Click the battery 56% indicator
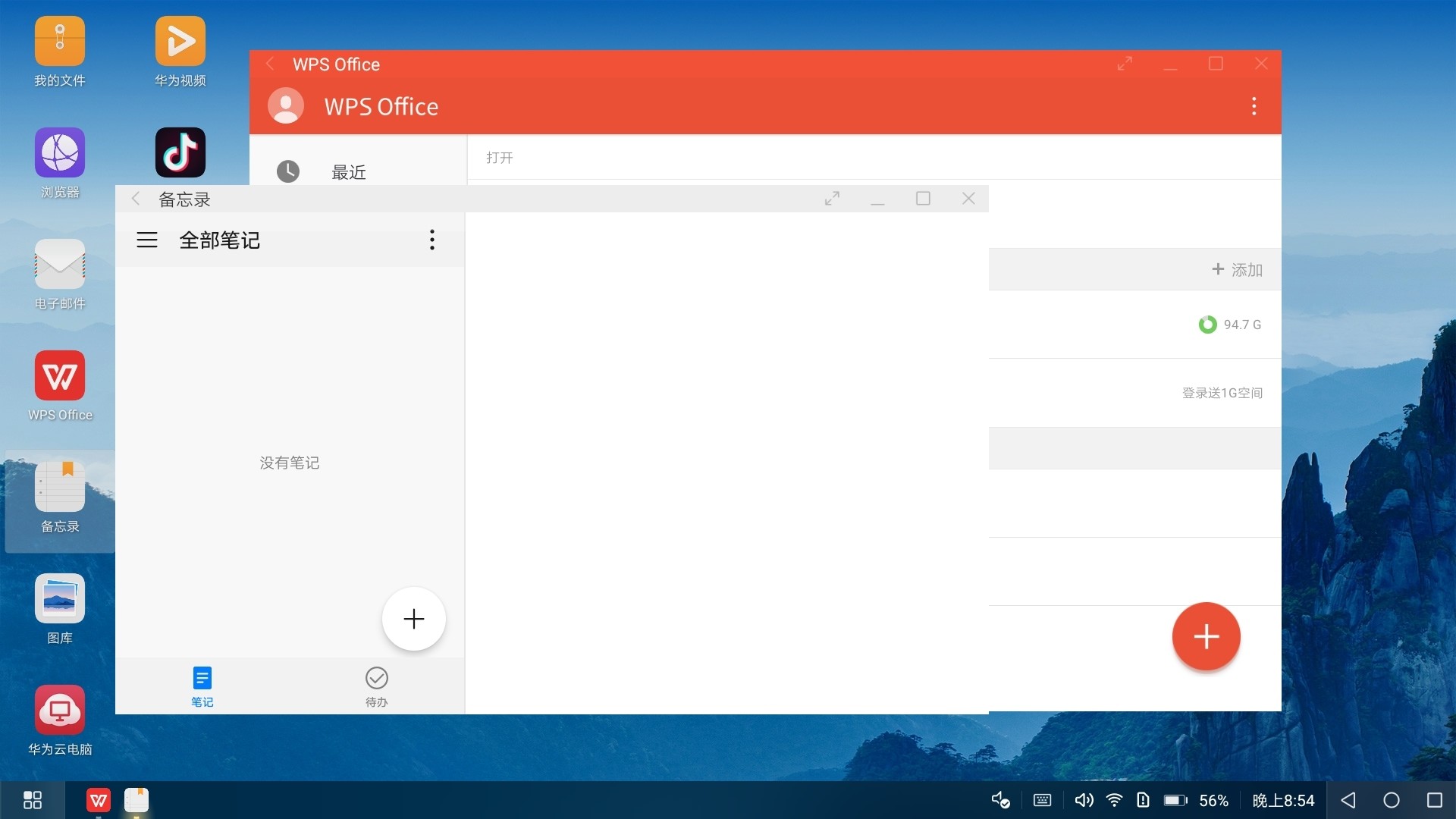 [x=1196, y=800]
